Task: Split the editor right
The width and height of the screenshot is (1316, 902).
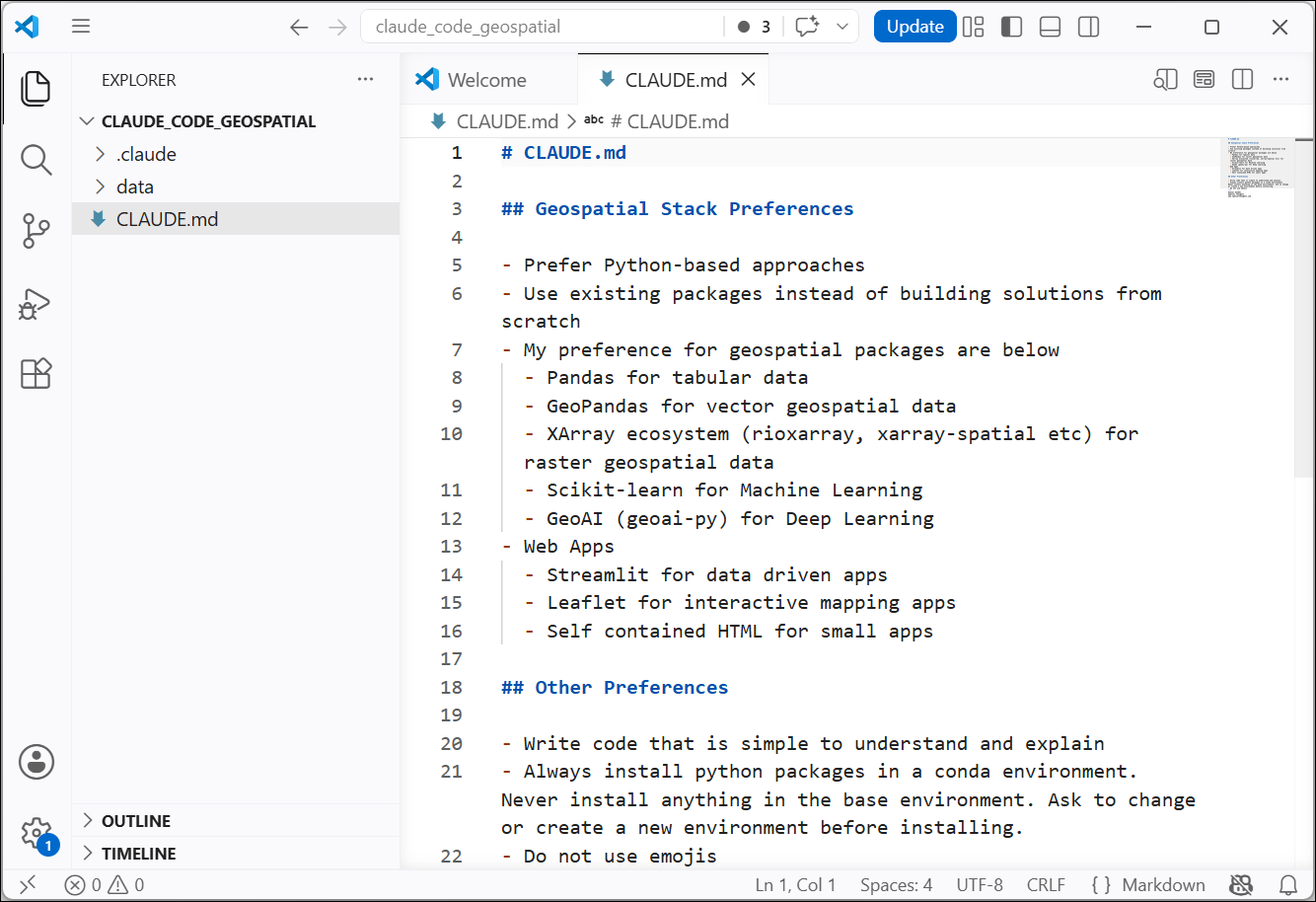Action: [1242, 80]
